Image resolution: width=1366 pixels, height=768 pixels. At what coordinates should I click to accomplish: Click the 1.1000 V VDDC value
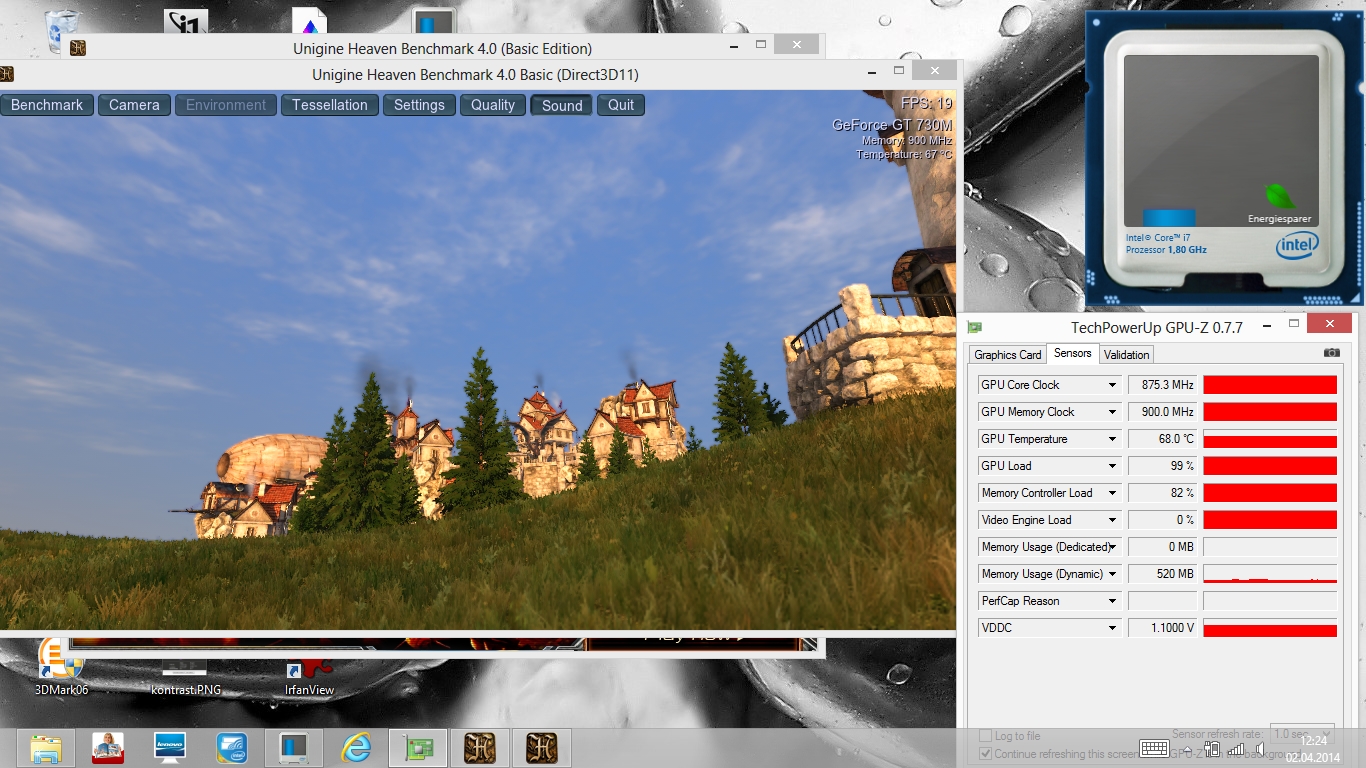pos(1162,628)
